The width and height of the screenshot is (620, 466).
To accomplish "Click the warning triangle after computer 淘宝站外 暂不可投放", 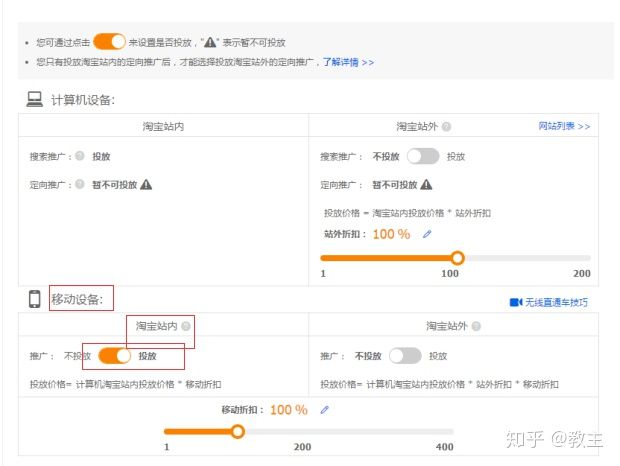I will pyautogui.click(x=426, y=184).
